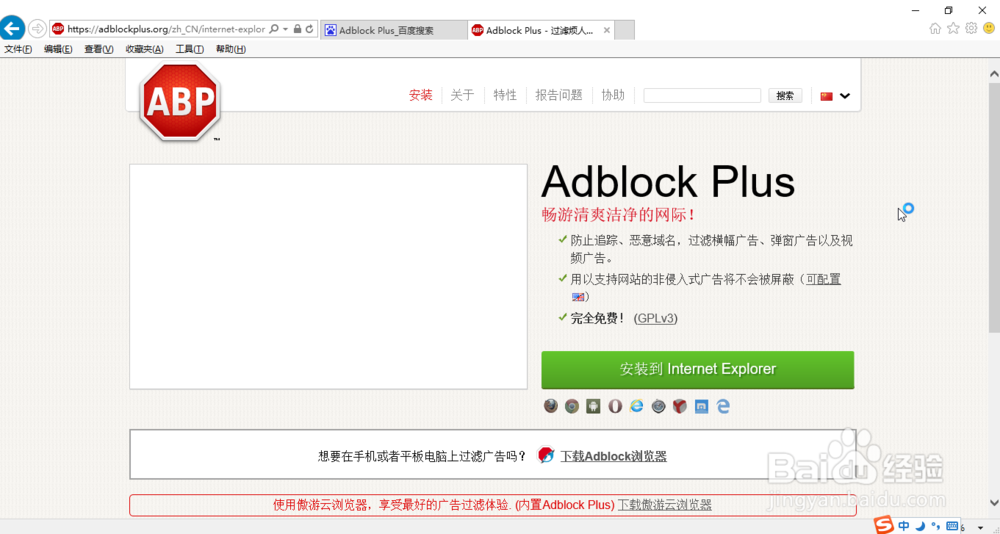This screenshot has width=1000, height=534.
Task: Open the 收藏夹(A) menu
Action: point(145,49)
